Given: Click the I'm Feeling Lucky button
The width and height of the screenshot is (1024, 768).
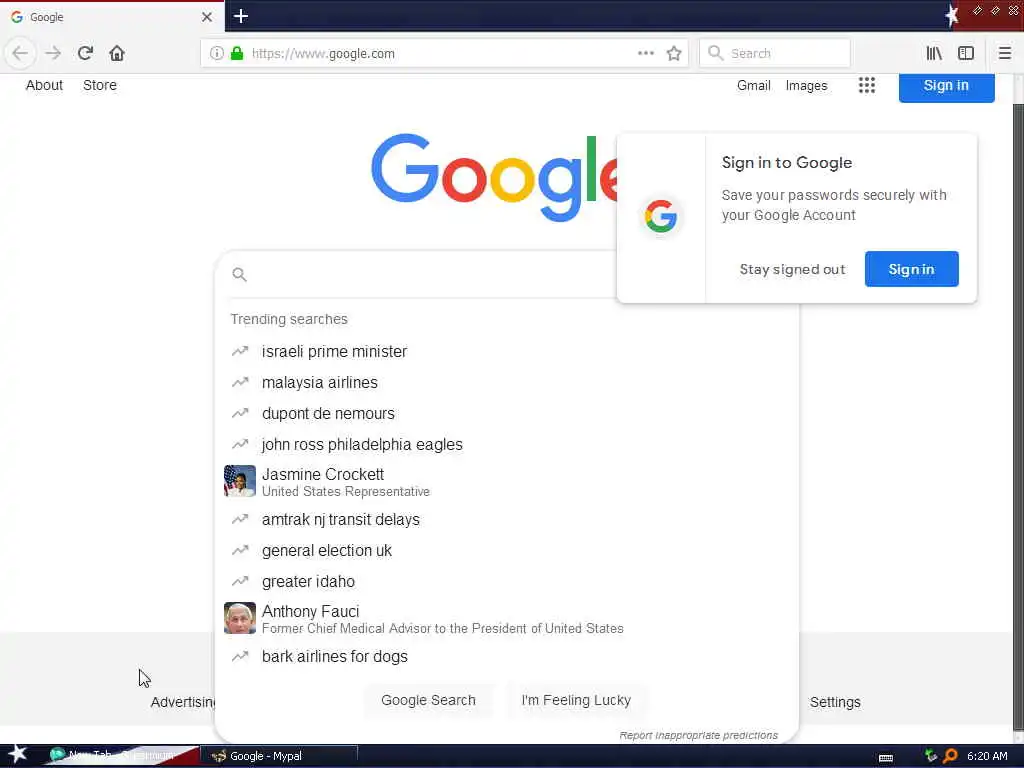Looking at the screenshot, I should (x=576, y=700).
